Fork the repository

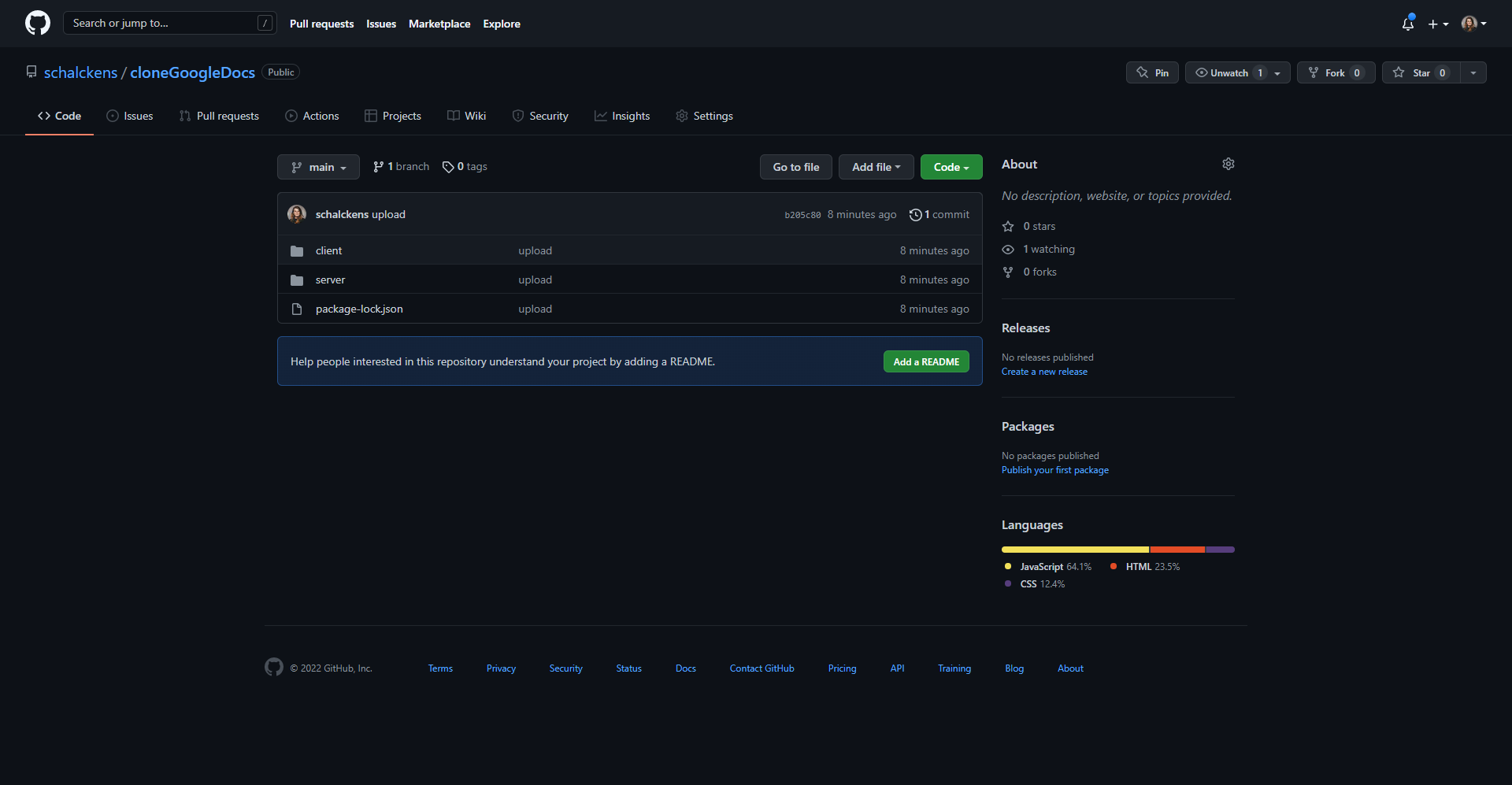point(1336,72)
